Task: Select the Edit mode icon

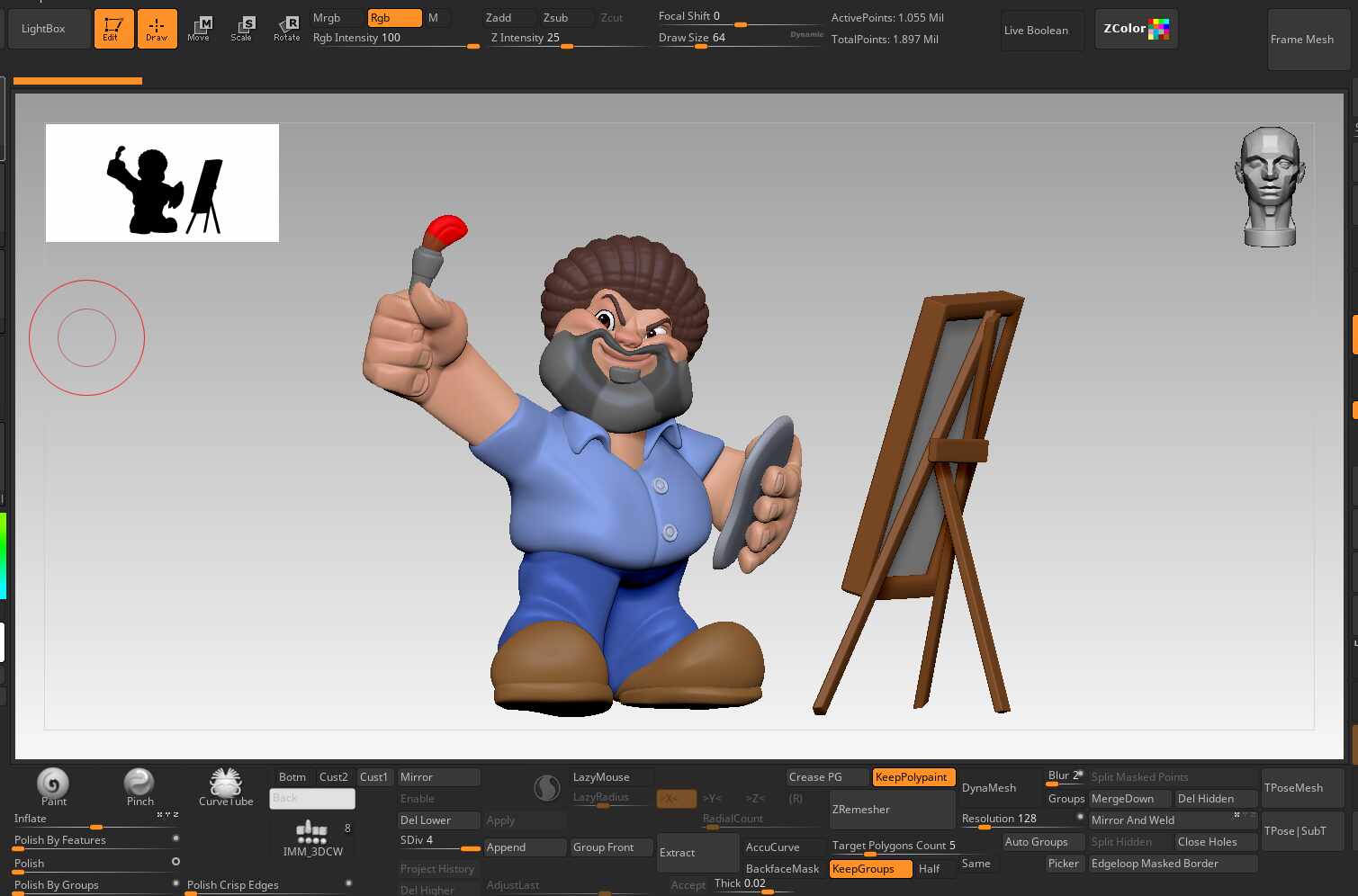Action: click(x=113, y=28)
